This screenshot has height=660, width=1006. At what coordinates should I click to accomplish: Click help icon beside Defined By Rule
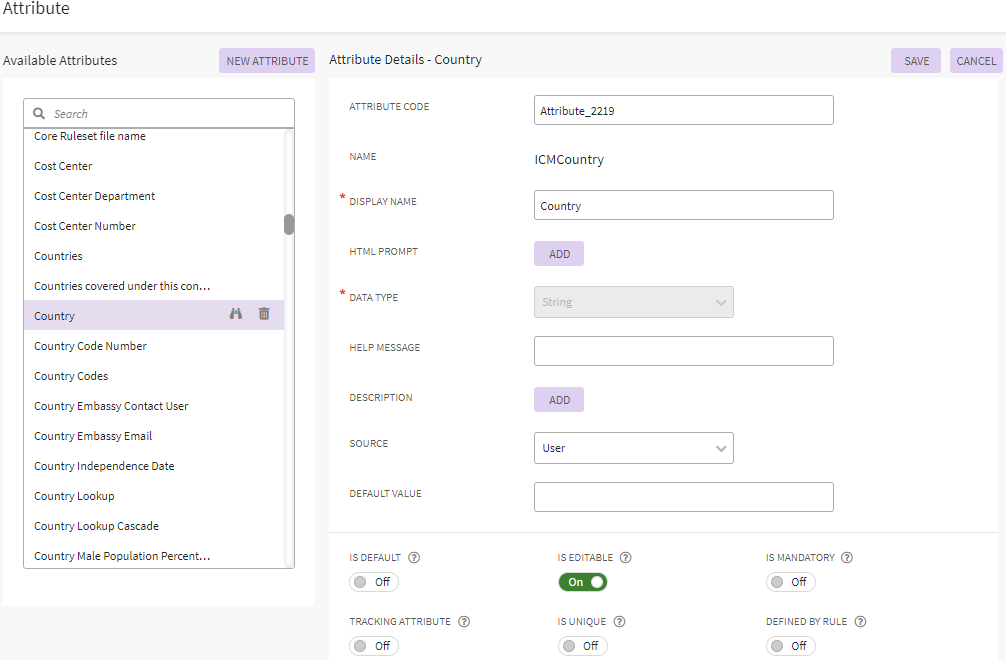click(x=860, y=622)
